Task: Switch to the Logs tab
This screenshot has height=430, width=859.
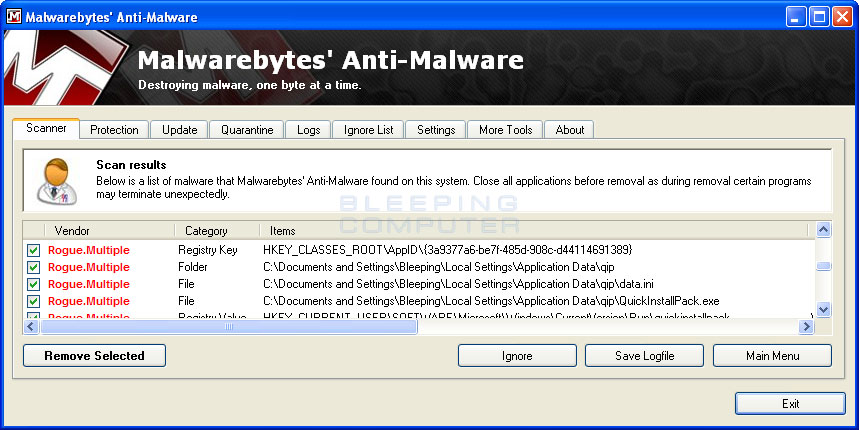Action: coord(308,130)
